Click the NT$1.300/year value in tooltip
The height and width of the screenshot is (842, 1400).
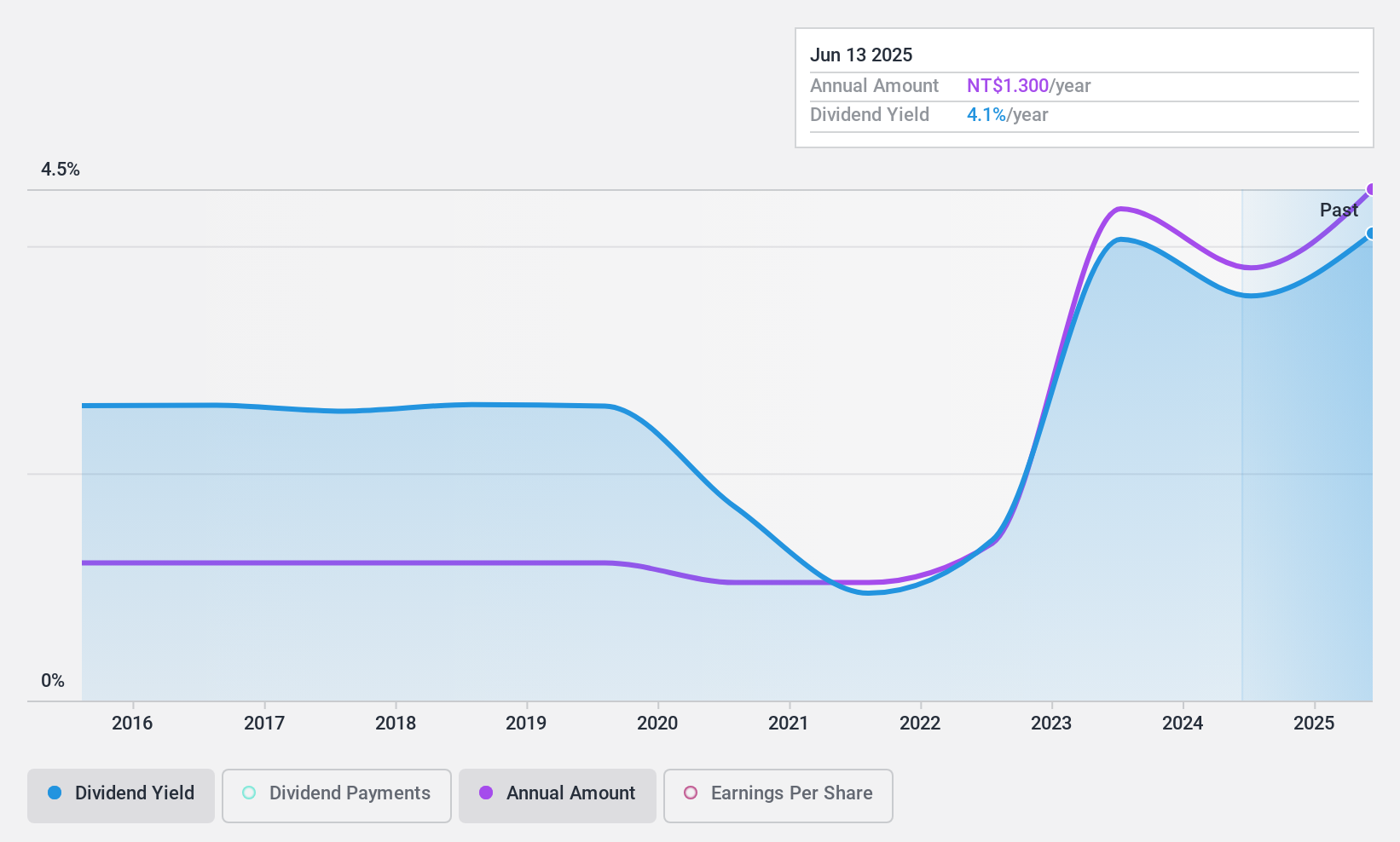tap(1029, 85)
